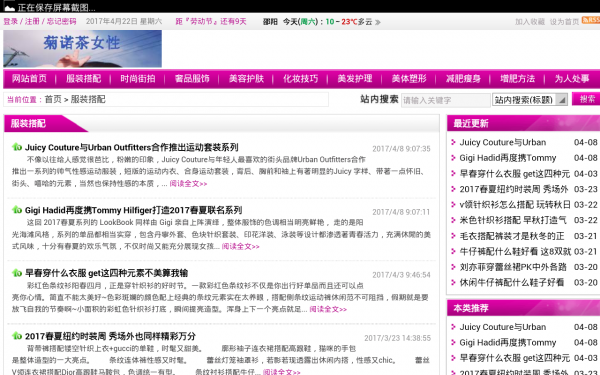Open 2017春夏纽约时装周 in 最近更新 list
This screenshot has height=375, width=600.
(x=514, y=189)
